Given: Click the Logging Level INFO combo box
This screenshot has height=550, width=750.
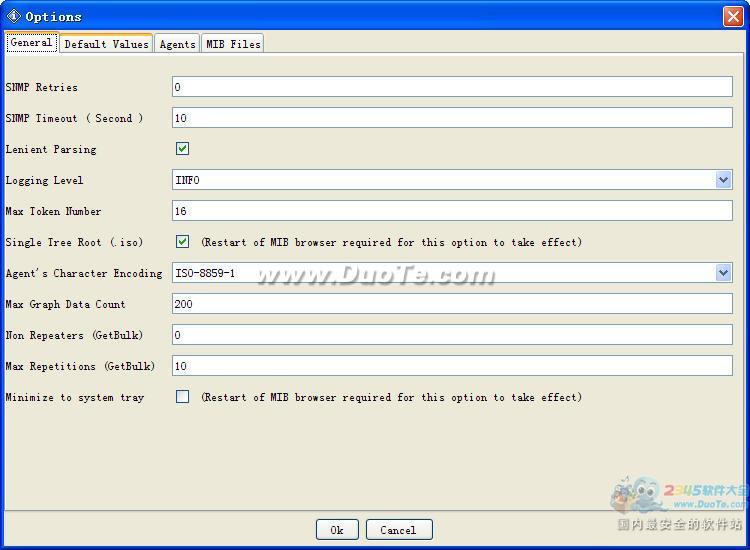Looking at the screenshot, I should 452,180.
